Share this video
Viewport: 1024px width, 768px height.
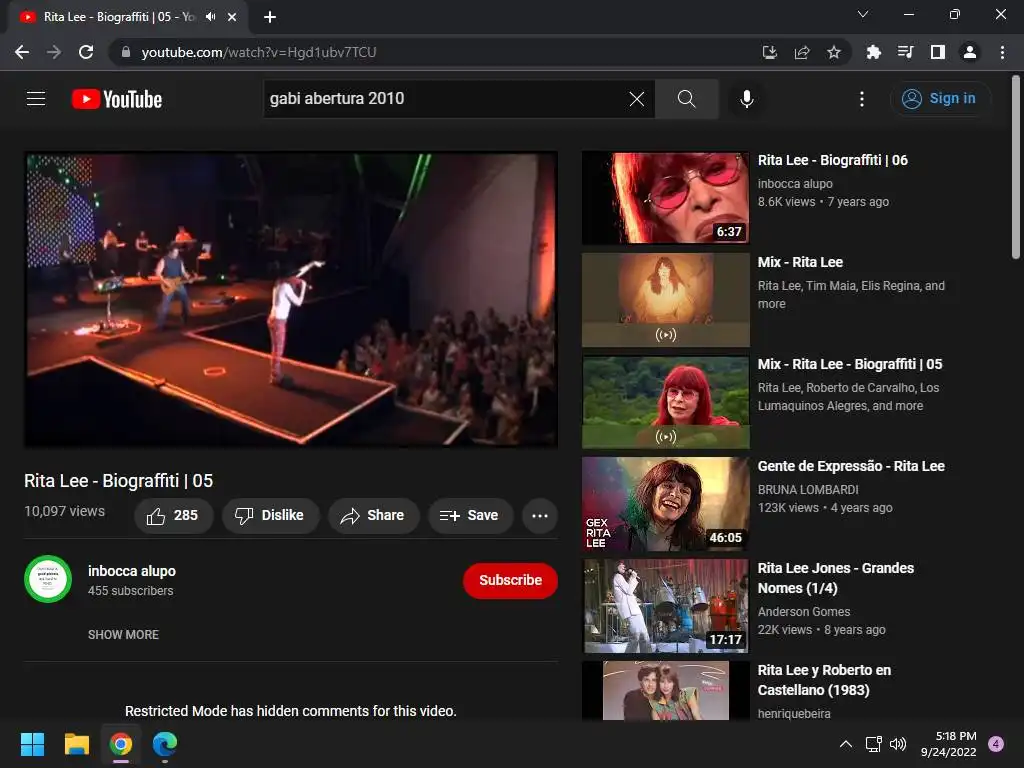[372, 516]
